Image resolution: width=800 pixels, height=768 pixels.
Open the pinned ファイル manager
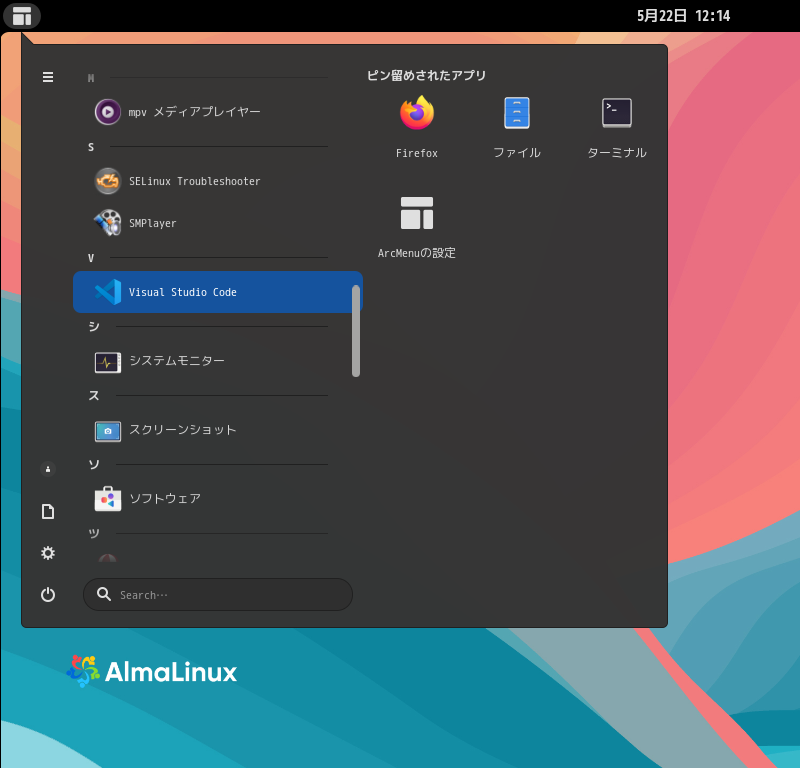click(517, 127)
